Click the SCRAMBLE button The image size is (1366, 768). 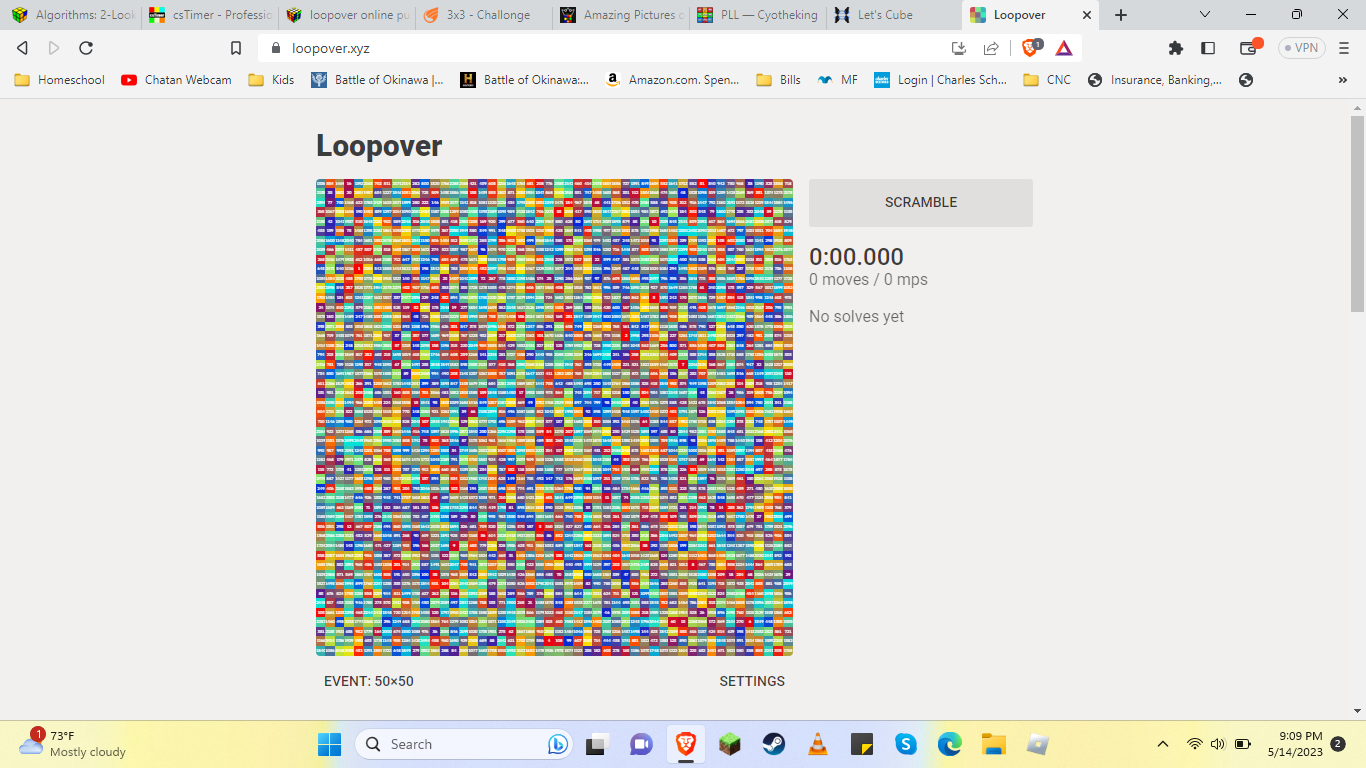point(920,202)
